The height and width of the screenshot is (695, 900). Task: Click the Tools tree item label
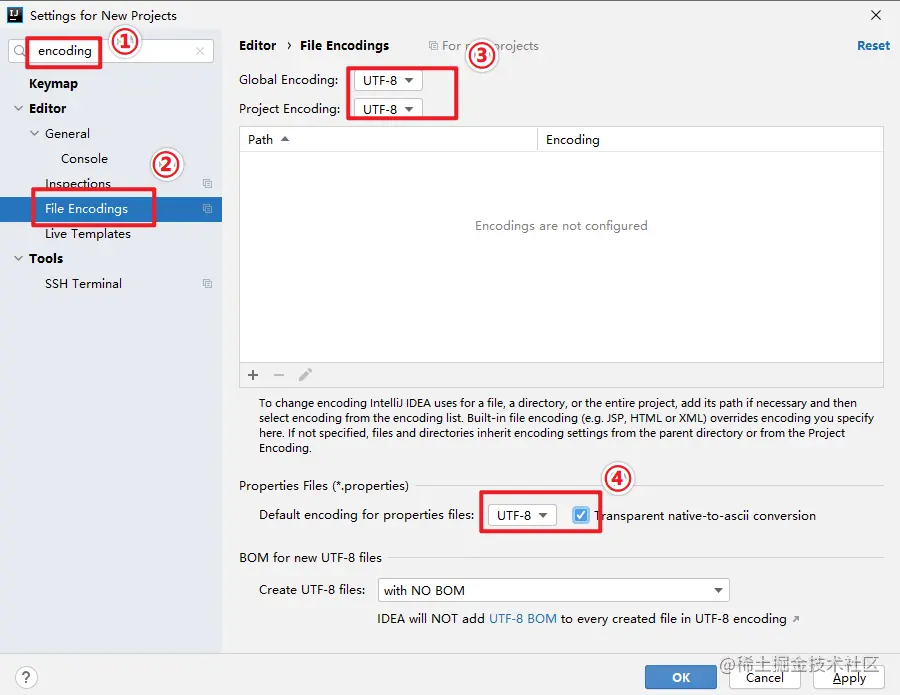click(x=46, y=259)
